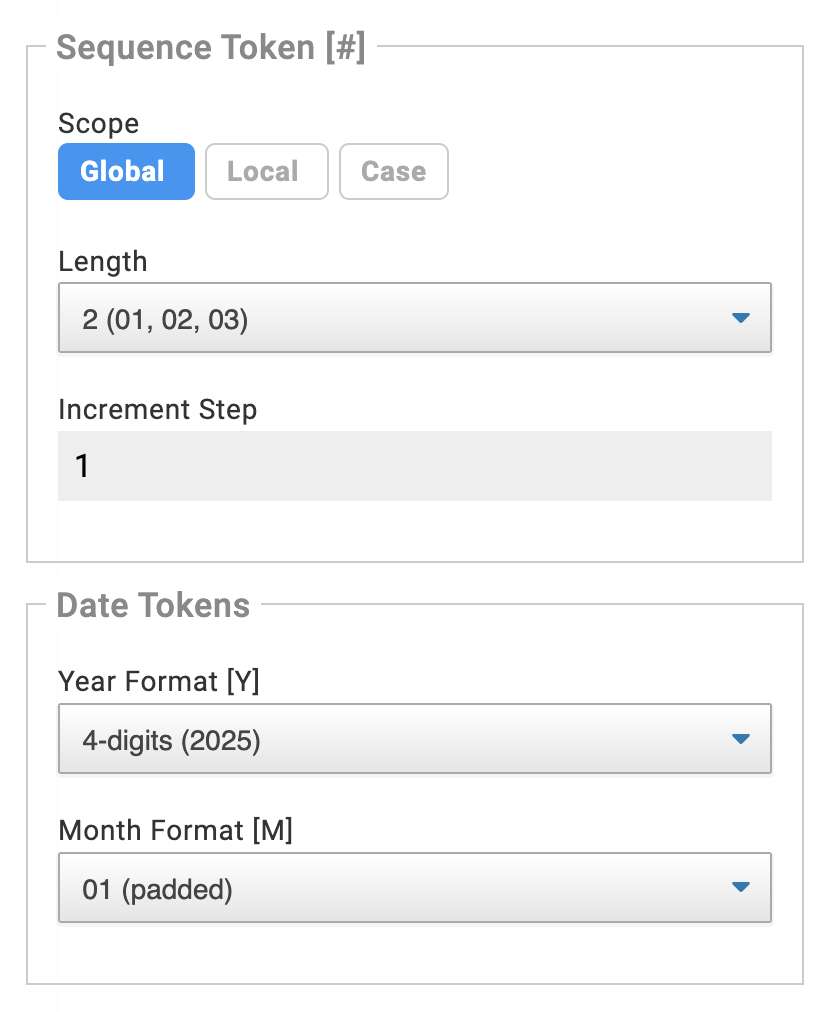Click the Increment Step field label
834x1012 pixels.
[x=157, y=410]
